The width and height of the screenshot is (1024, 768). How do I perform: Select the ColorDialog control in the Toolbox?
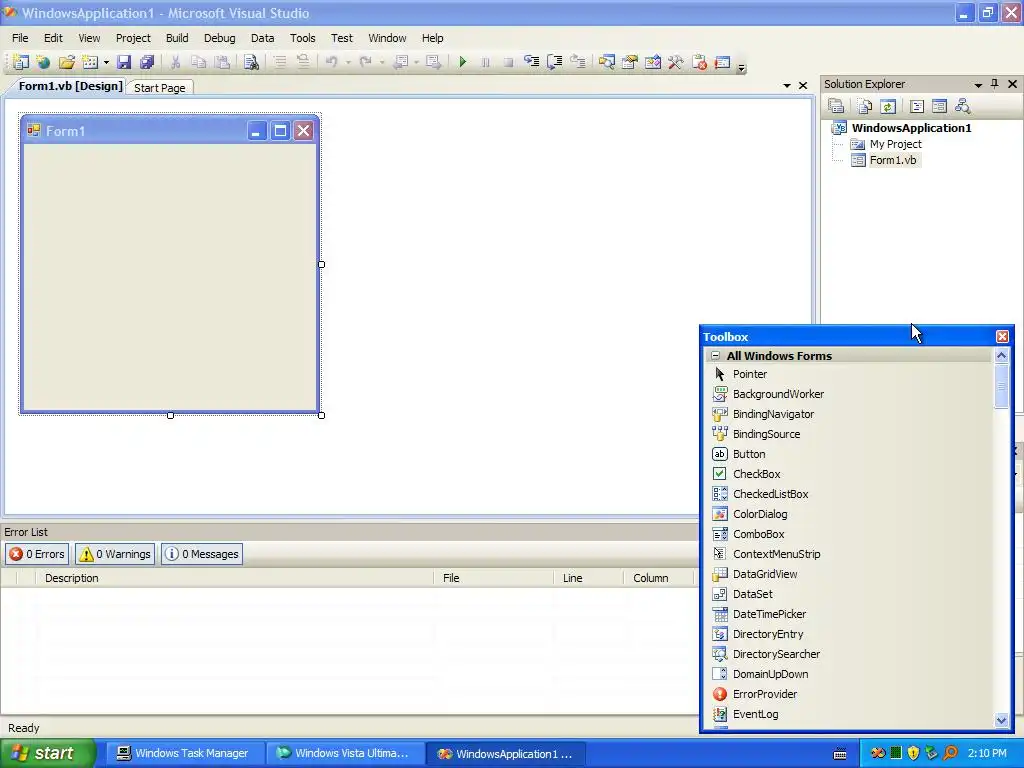tap(850, 514)
